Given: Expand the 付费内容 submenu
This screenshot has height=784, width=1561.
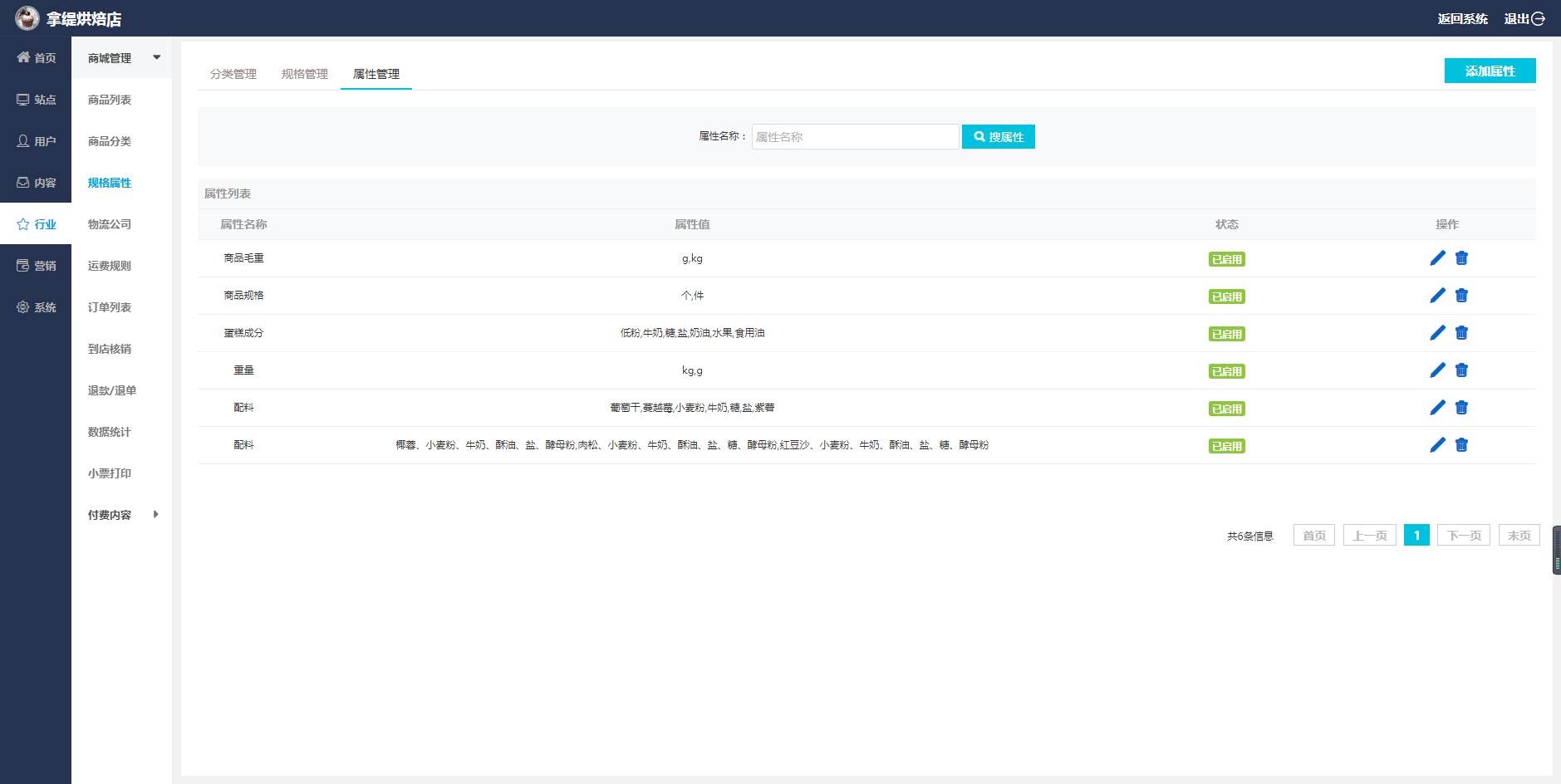Looking at the screenshot, I should (x=155, y=514).
